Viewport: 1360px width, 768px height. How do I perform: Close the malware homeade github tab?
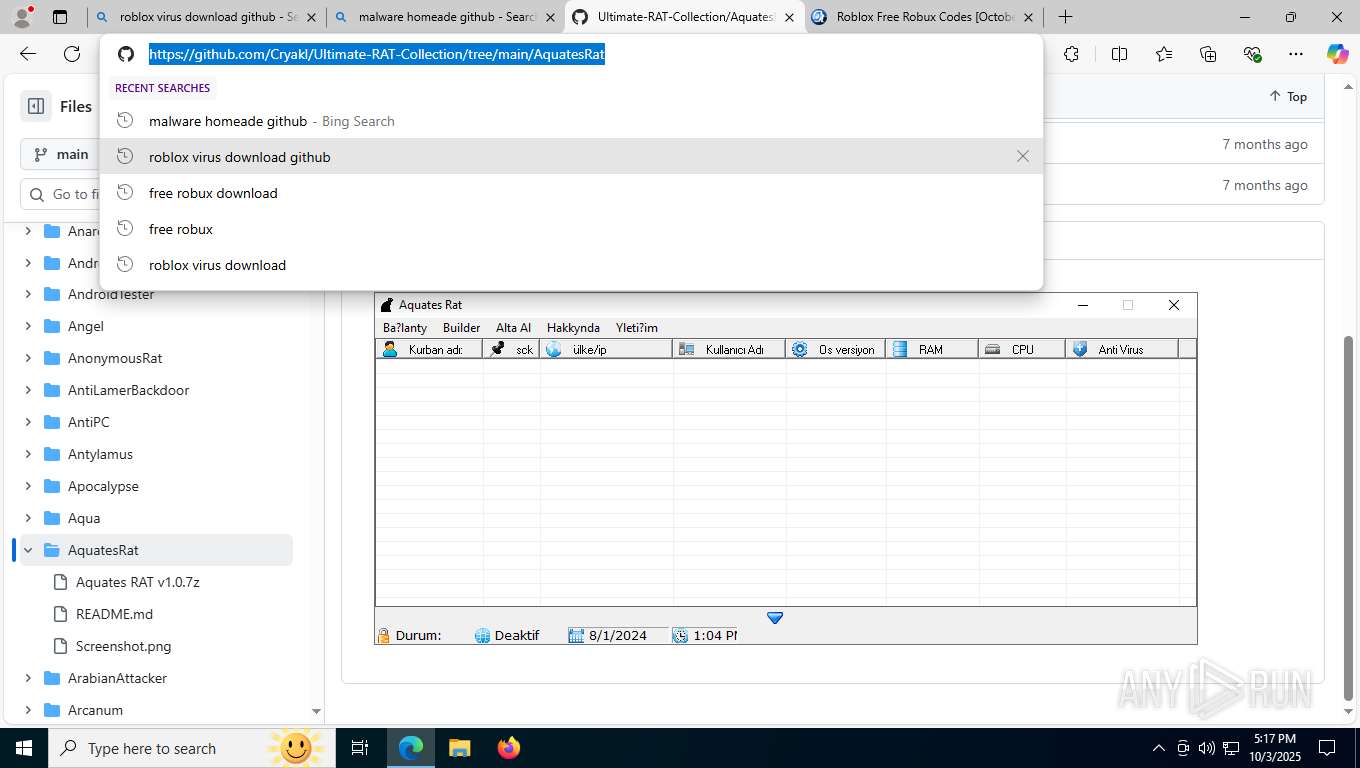click(552, 17)
